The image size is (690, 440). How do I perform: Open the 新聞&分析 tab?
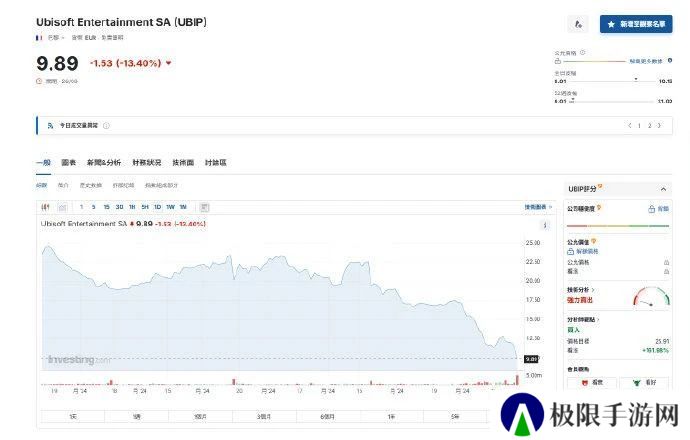104,163
